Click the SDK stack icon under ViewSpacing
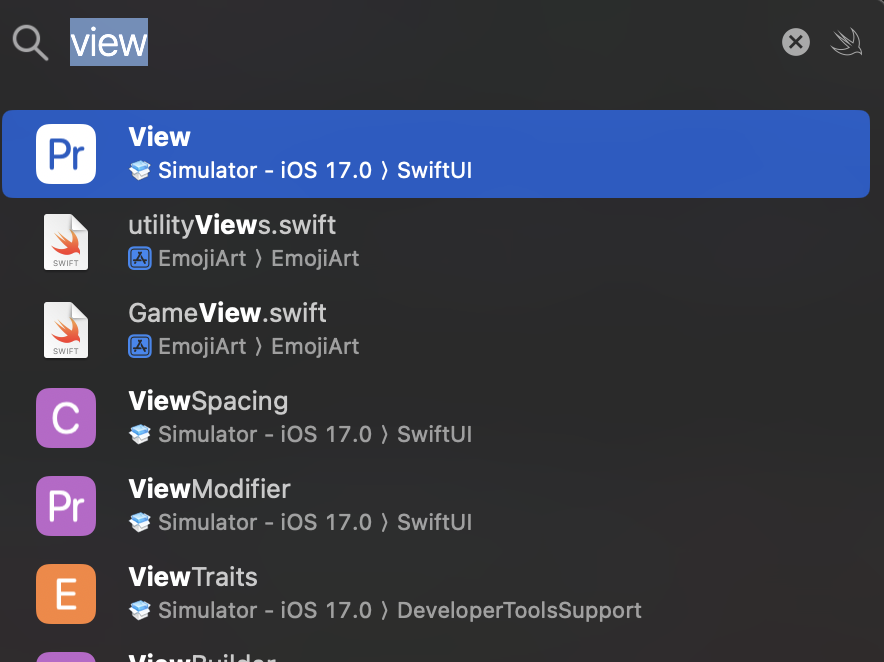The width and height of the screenshot is (884, 662). pos(140,435)
